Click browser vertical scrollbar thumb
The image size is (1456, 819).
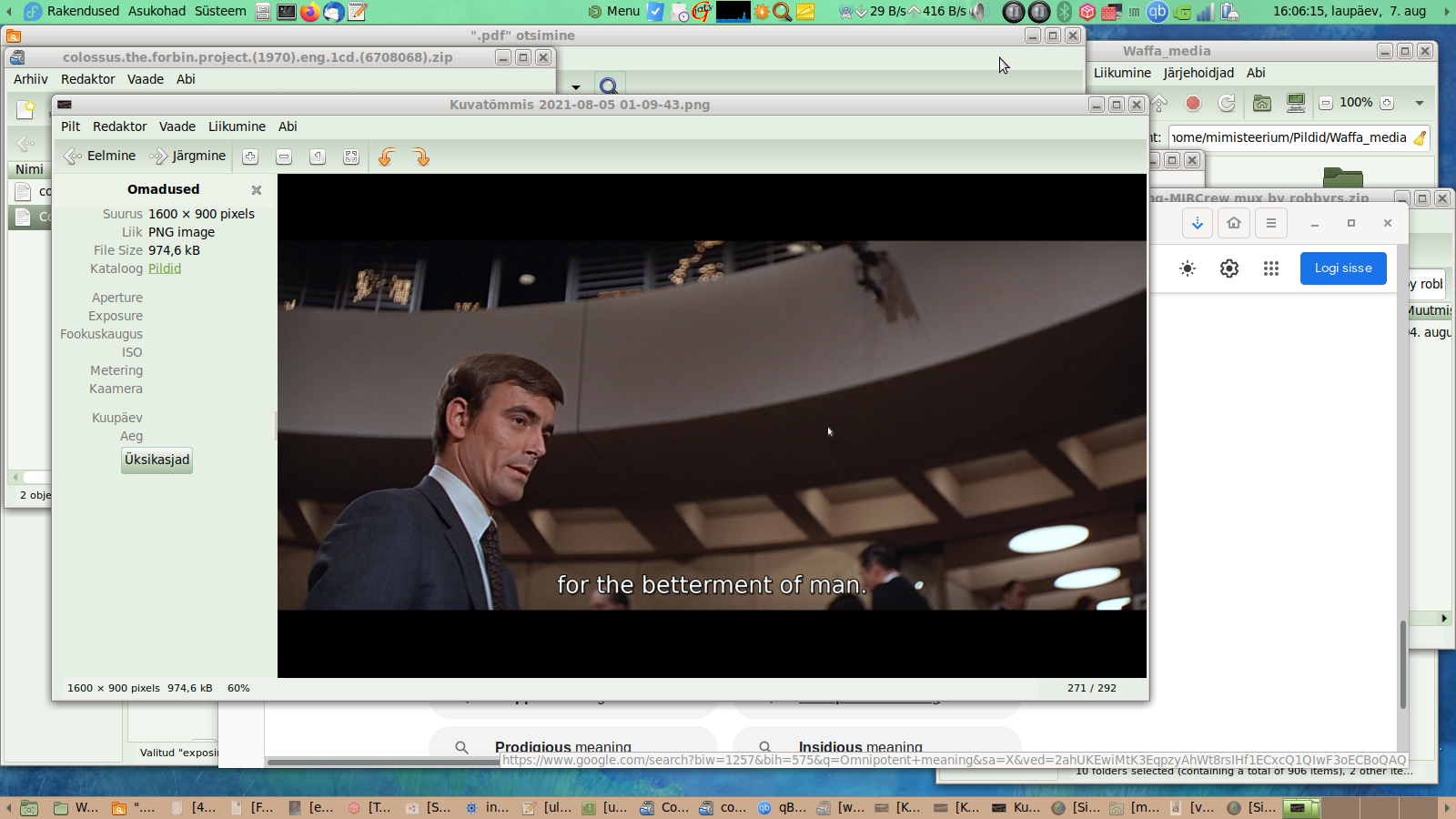coord(1403,664)
